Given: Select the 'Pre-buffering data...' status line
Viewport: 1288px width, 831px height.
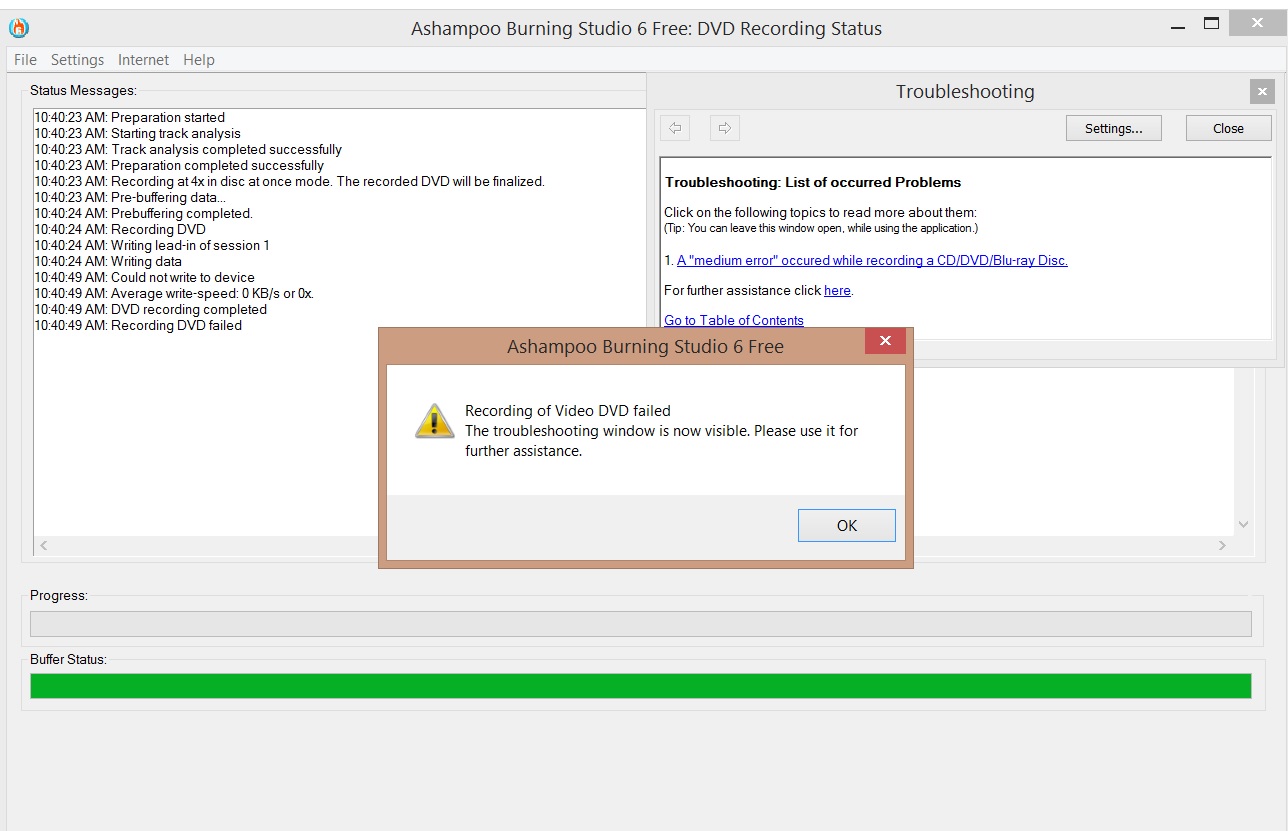Looking at the screenshot, I should tap(131, 197).
